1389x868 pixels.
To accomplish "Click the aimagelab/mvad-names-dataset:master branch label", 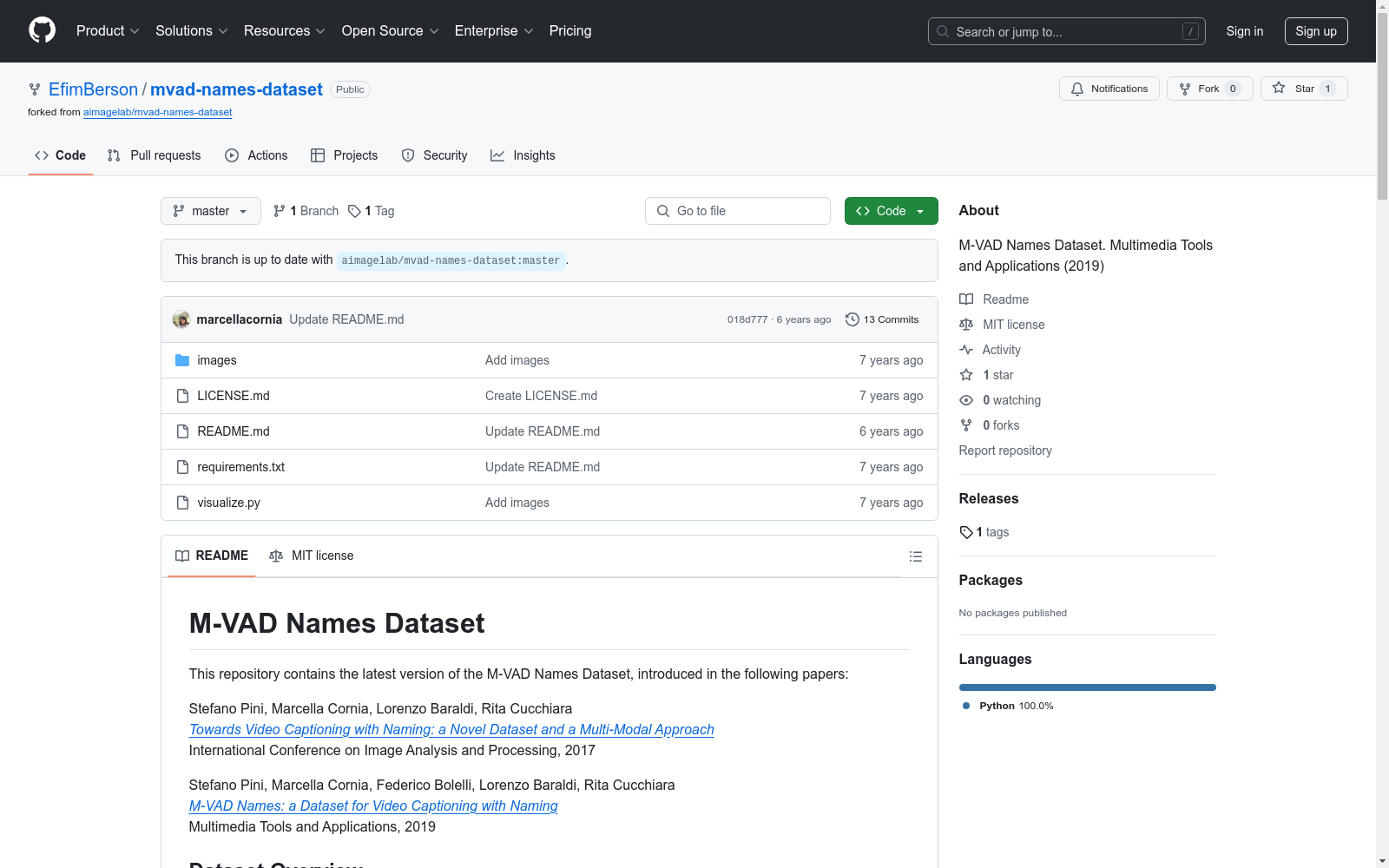I will coord(451,260).
